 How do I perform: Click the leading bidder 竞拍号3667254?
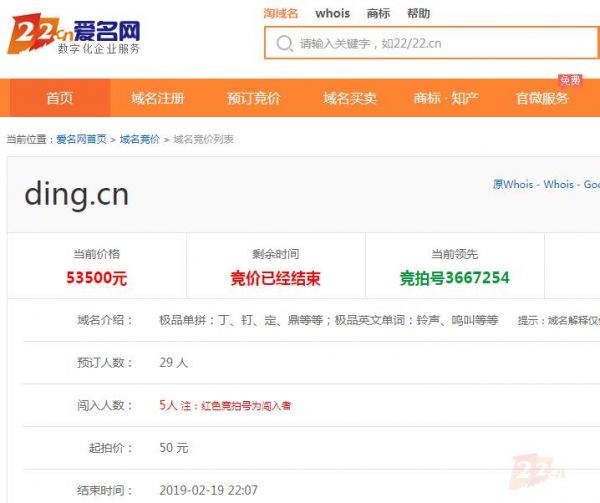[455, 278]
